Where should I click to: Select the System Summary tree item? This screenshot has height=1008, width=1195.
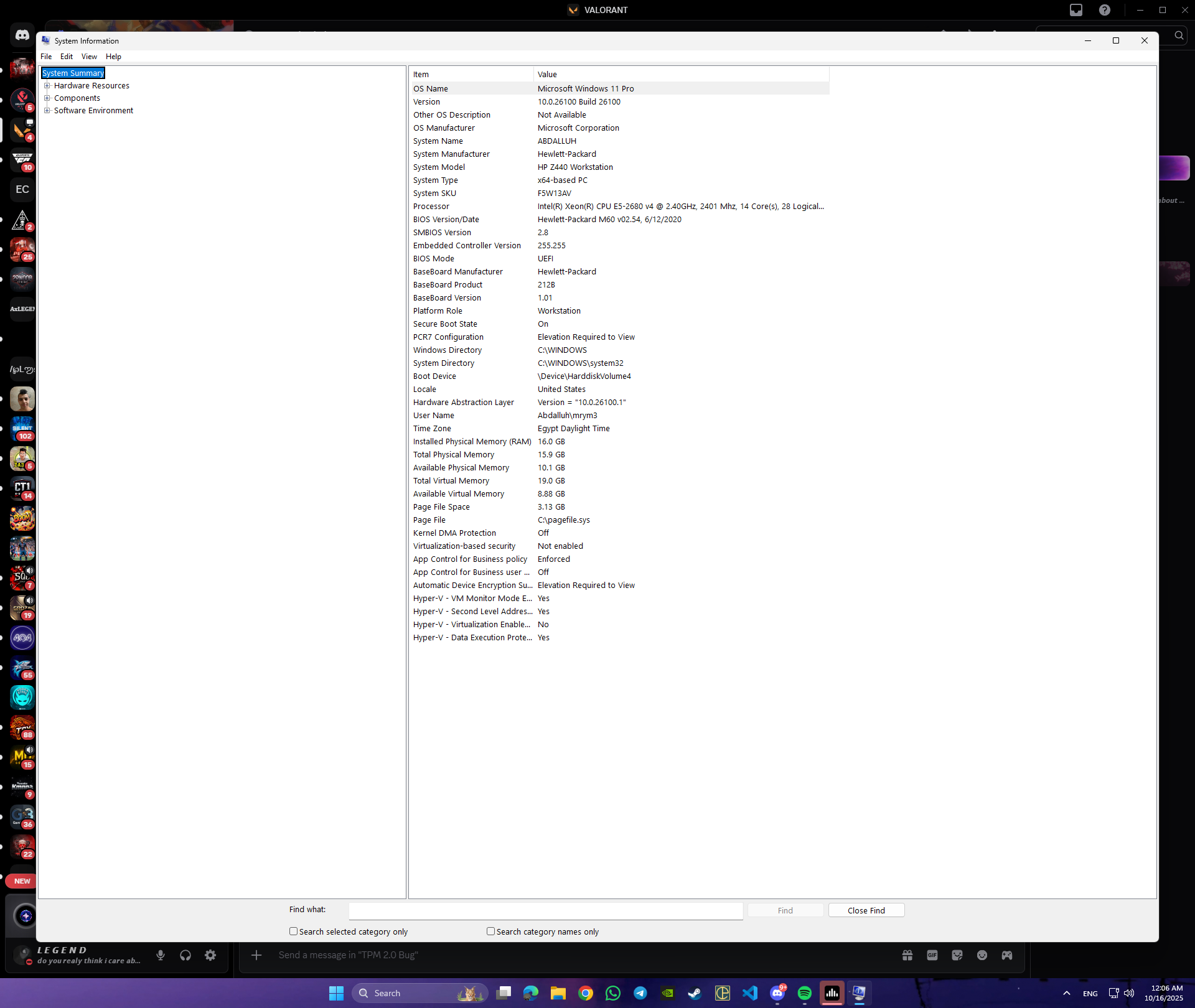point(73,73)
